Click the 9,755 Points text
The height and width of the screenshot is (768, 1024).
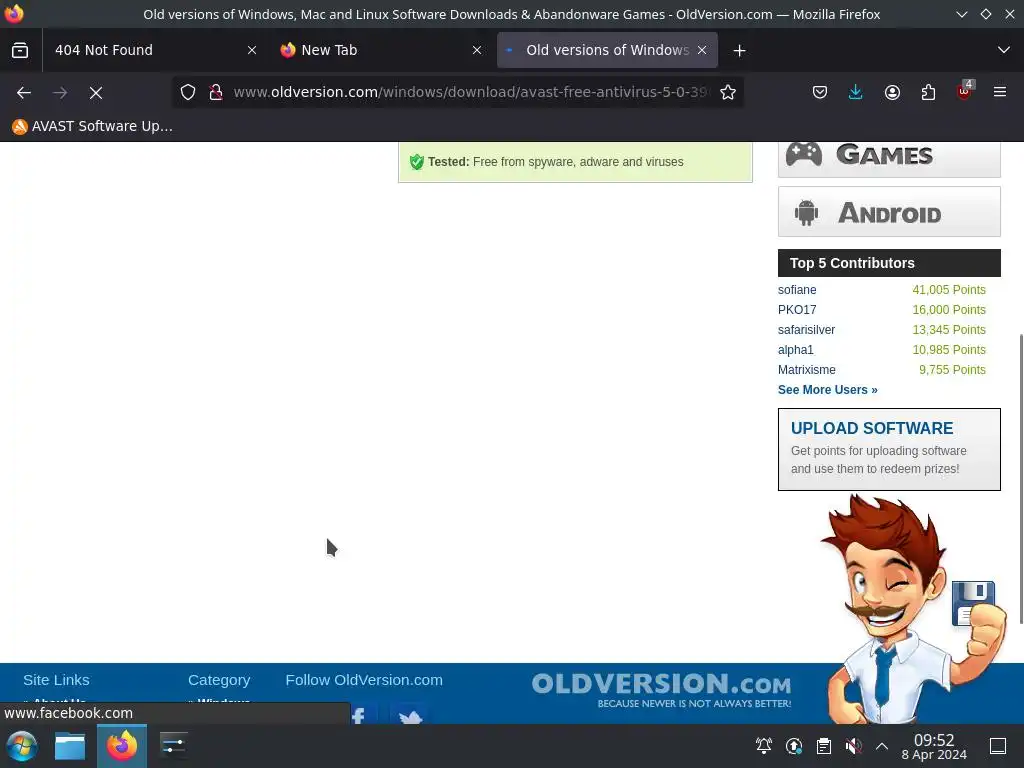[952, 370]
